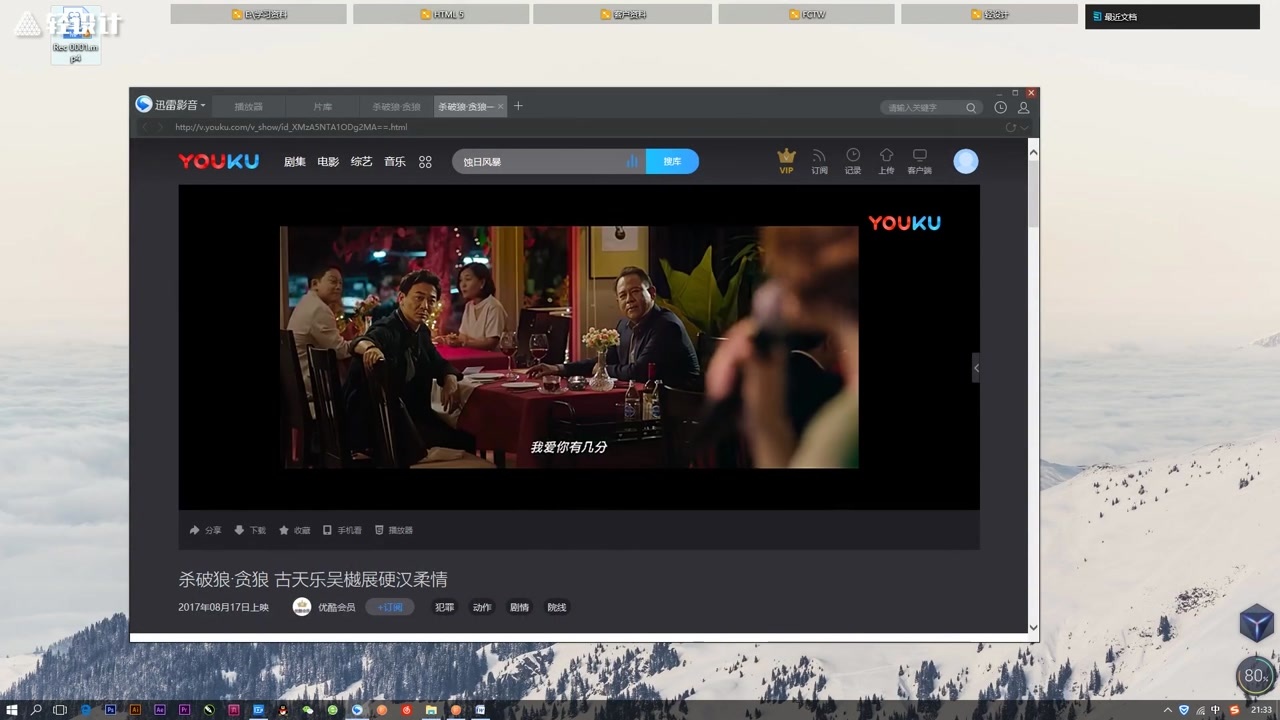Open the 音乐 category
Screen dimensions: 1280x720
click(395, 162)
